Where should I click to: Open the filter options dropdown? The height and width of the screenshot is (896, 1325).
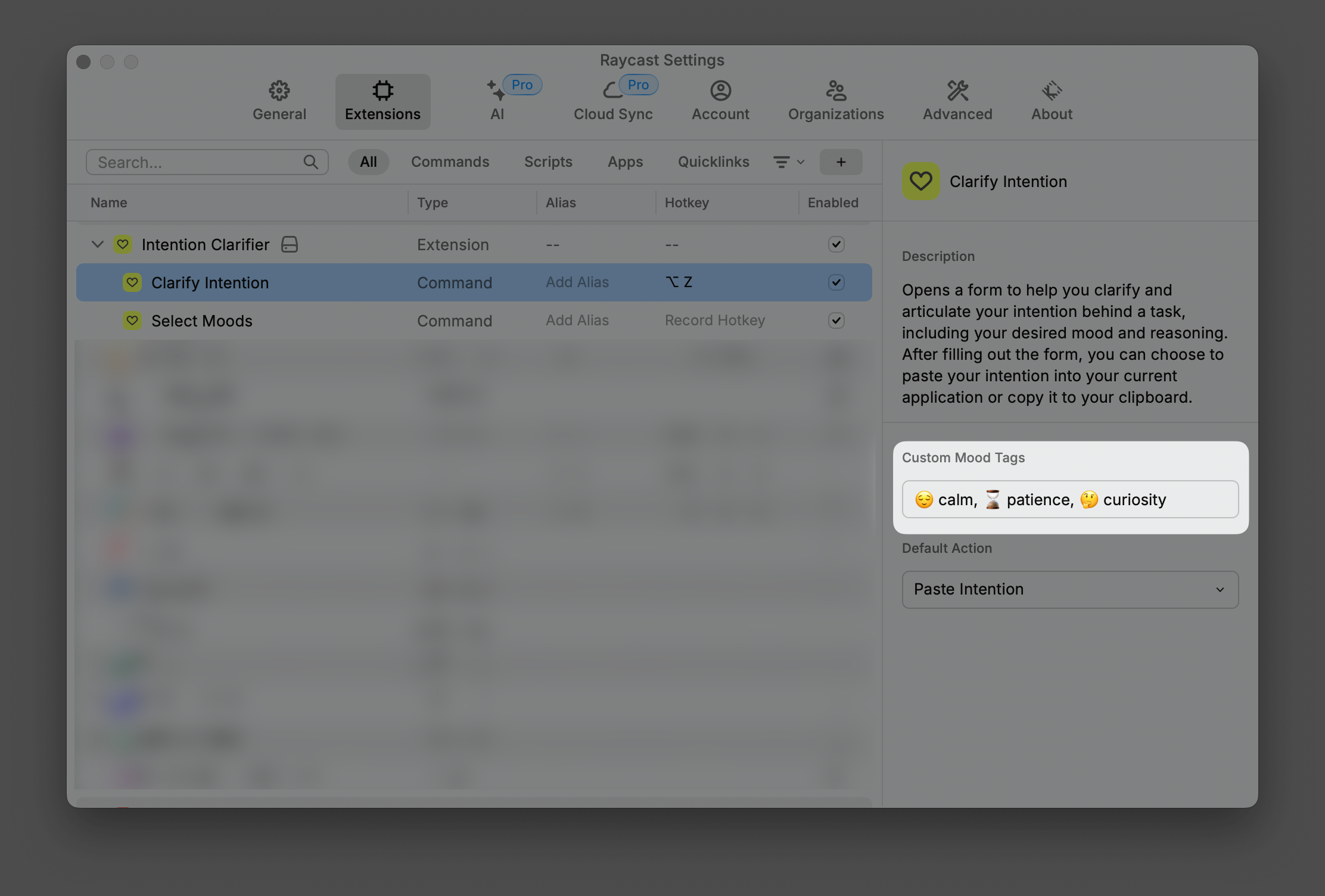click(x=788, y=162)
